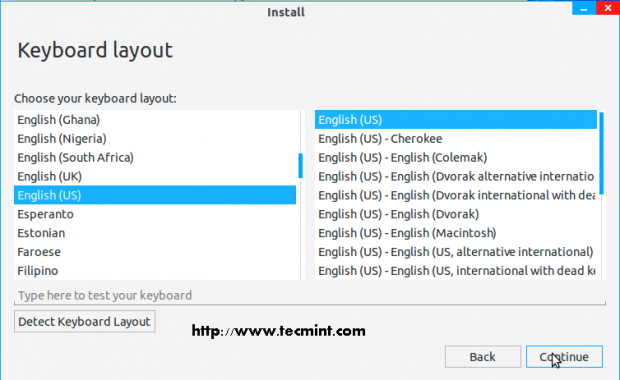Select English (US) variant at top of right list
Image resolution: width=620 pixels, height=380 pixels.
point(456,120)
